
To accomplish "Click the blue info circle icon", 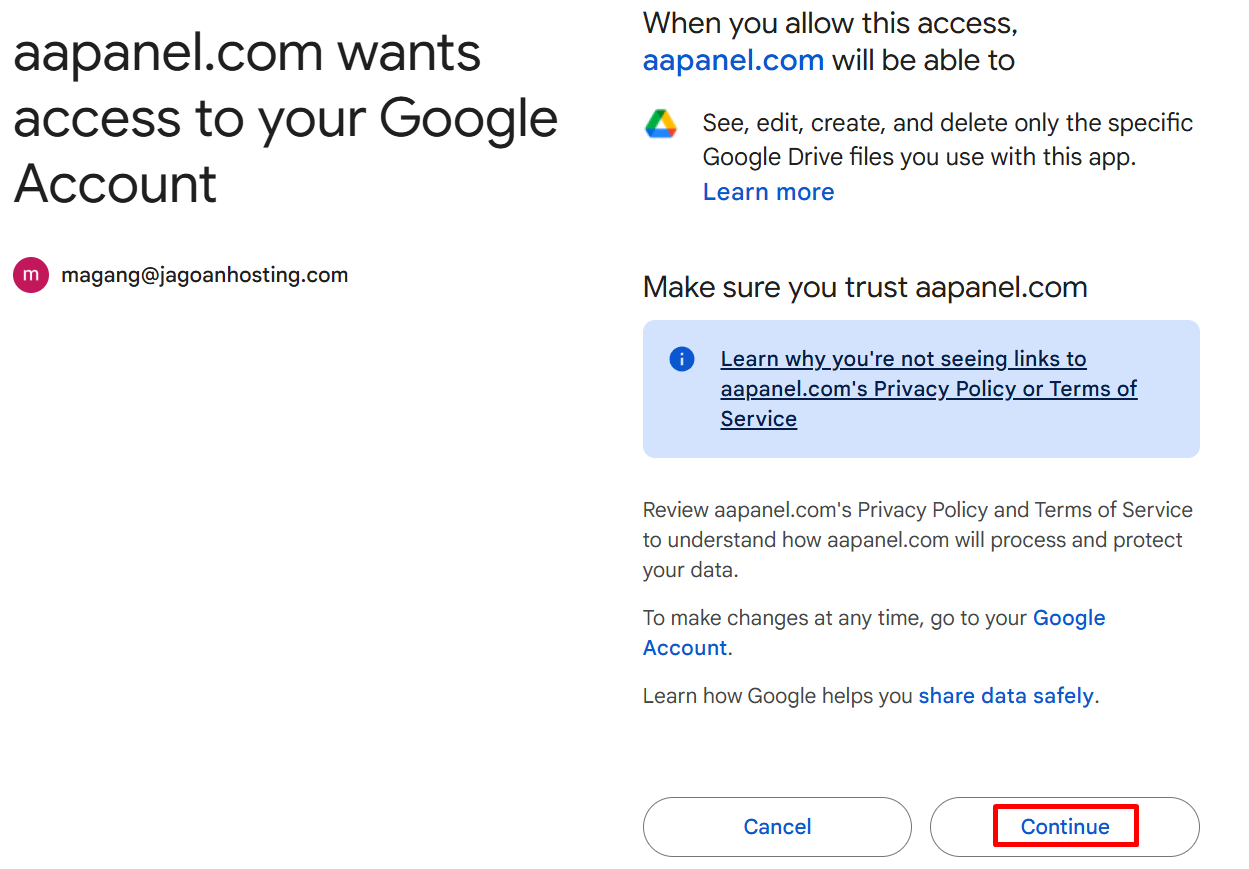I will [682, 359].
